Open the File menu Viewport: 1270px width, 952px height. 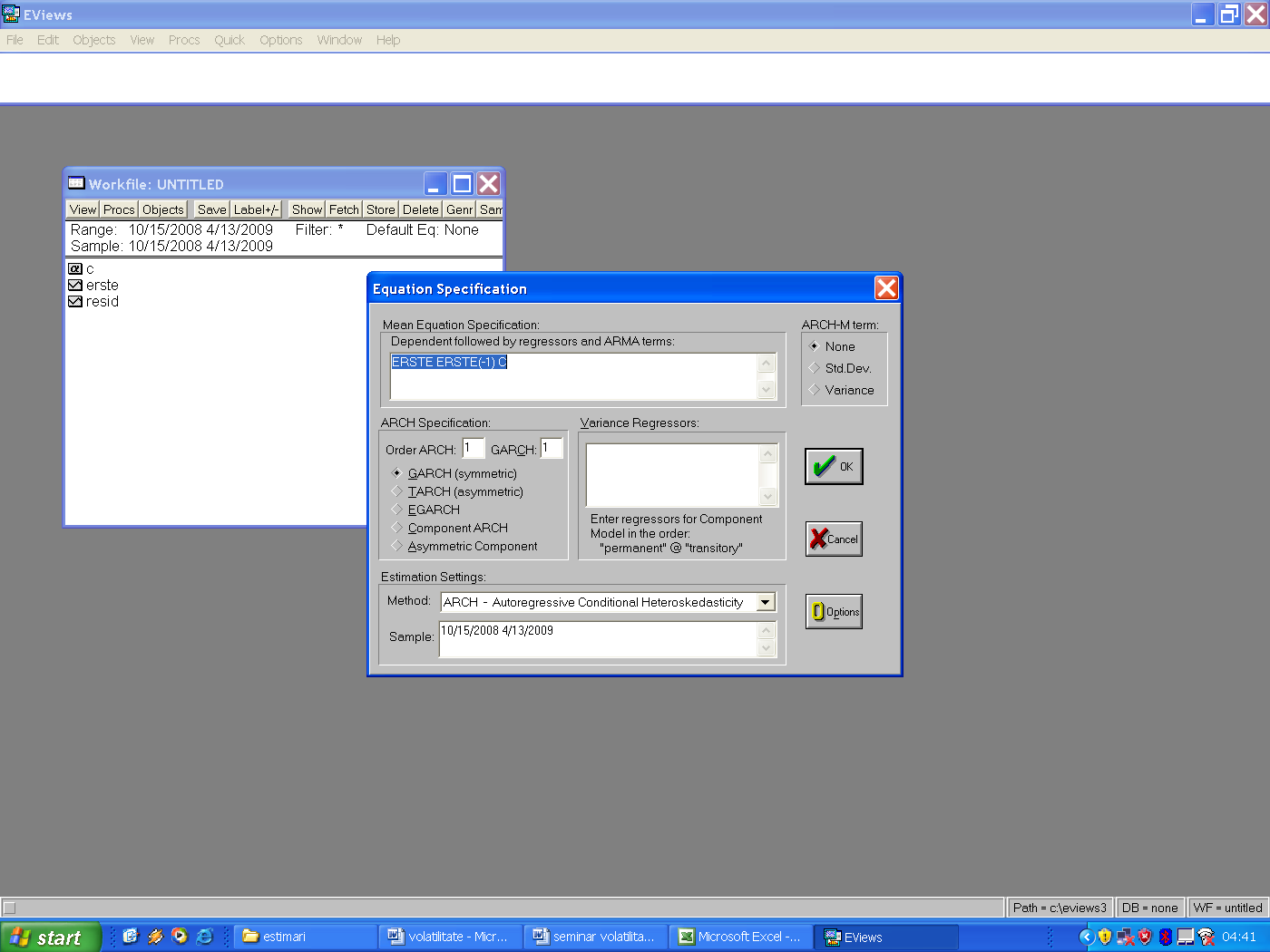[x=15, y=40]
